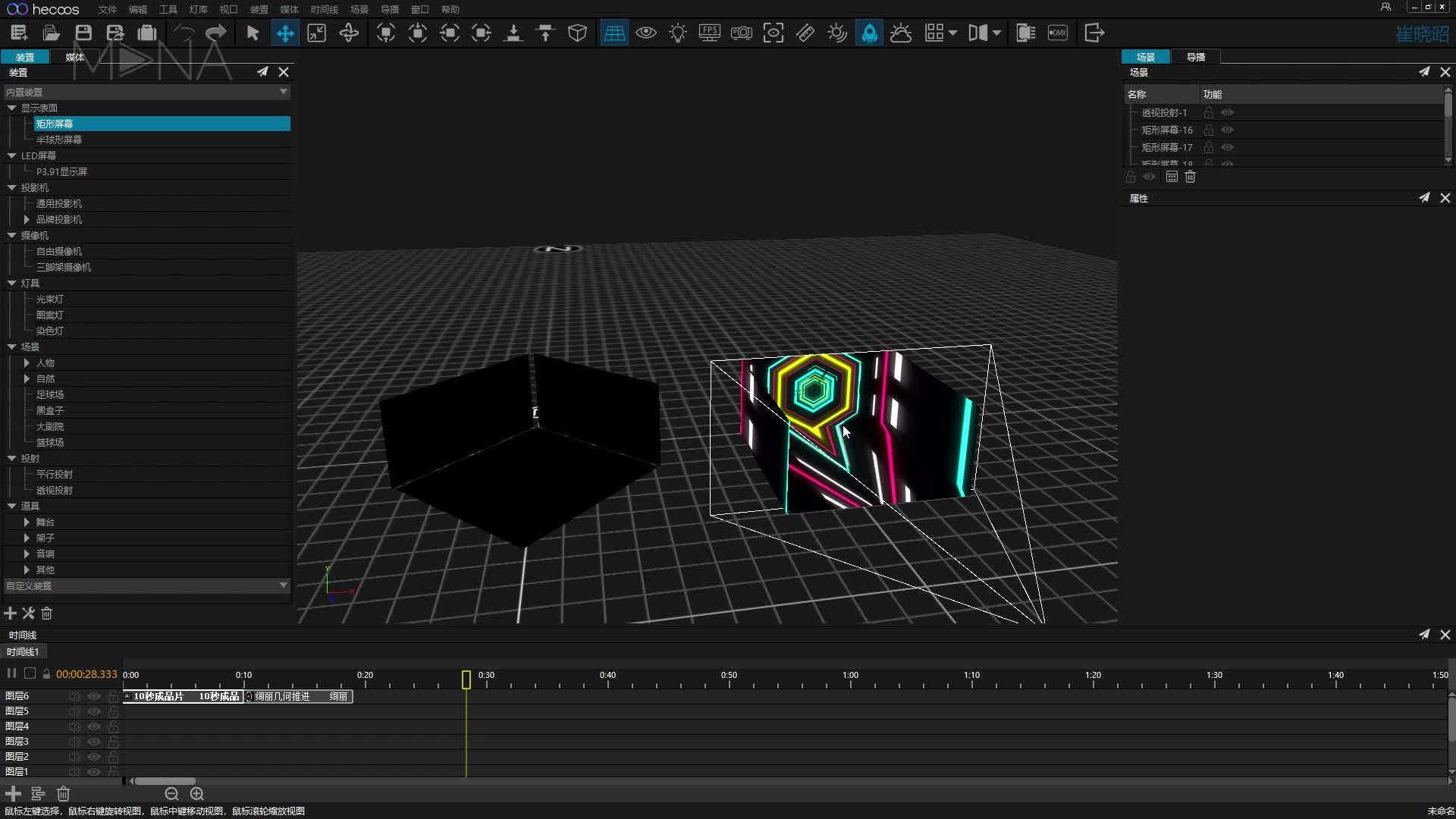The width and height of the screenshot is (1456, 819).
Task: Zoom out timeline with minus magnifier
Action: [x=171, y=794]
